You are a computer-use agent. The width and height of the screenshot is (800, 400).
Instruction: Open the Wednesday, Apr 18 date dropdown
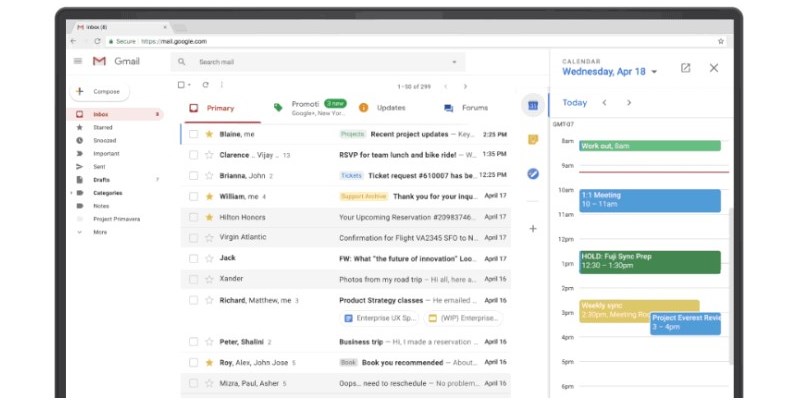click(x=654, y=72)
